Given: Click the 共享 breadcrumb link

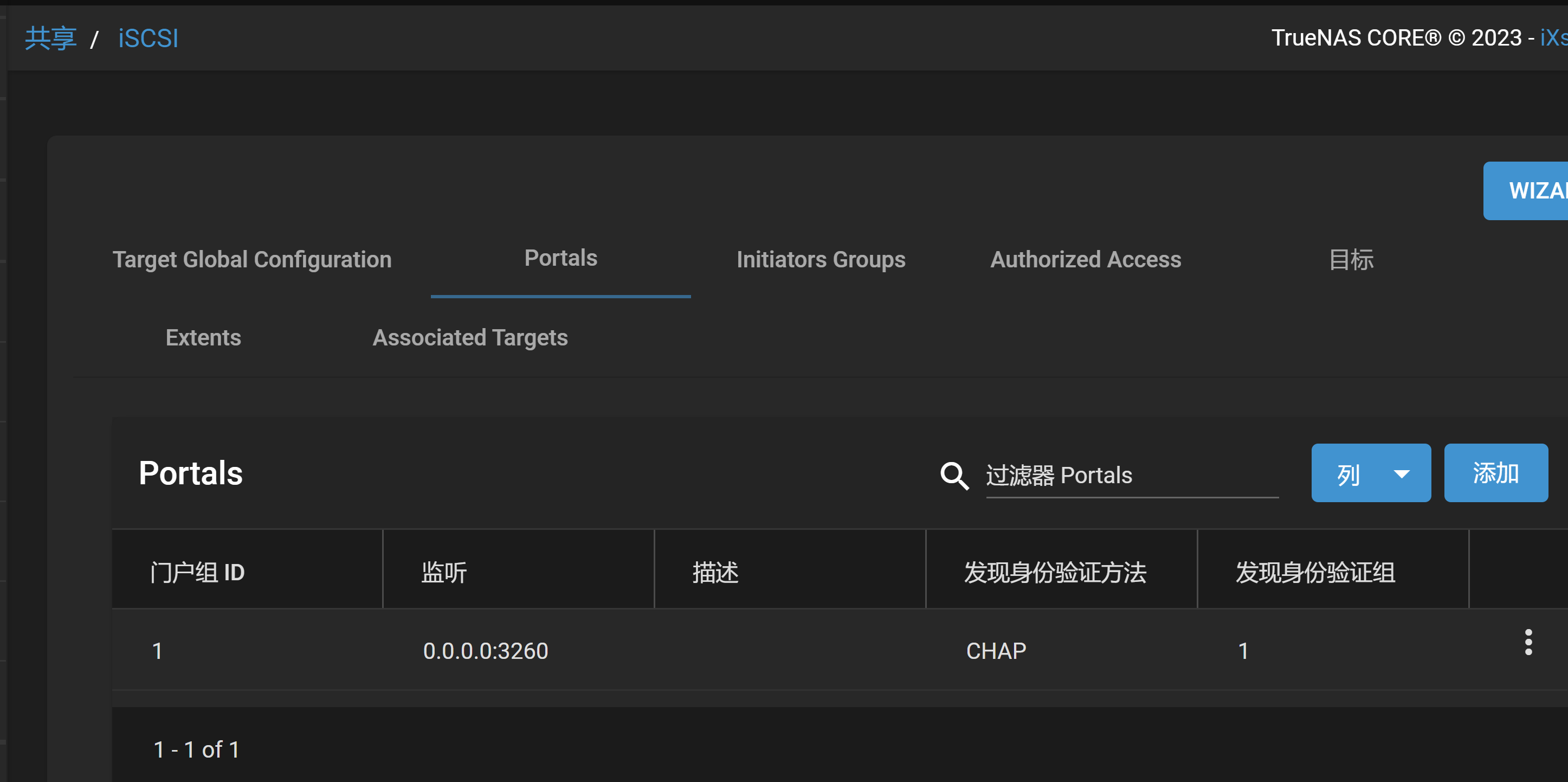Looking at the screenshot, I should tap(50, 39).
